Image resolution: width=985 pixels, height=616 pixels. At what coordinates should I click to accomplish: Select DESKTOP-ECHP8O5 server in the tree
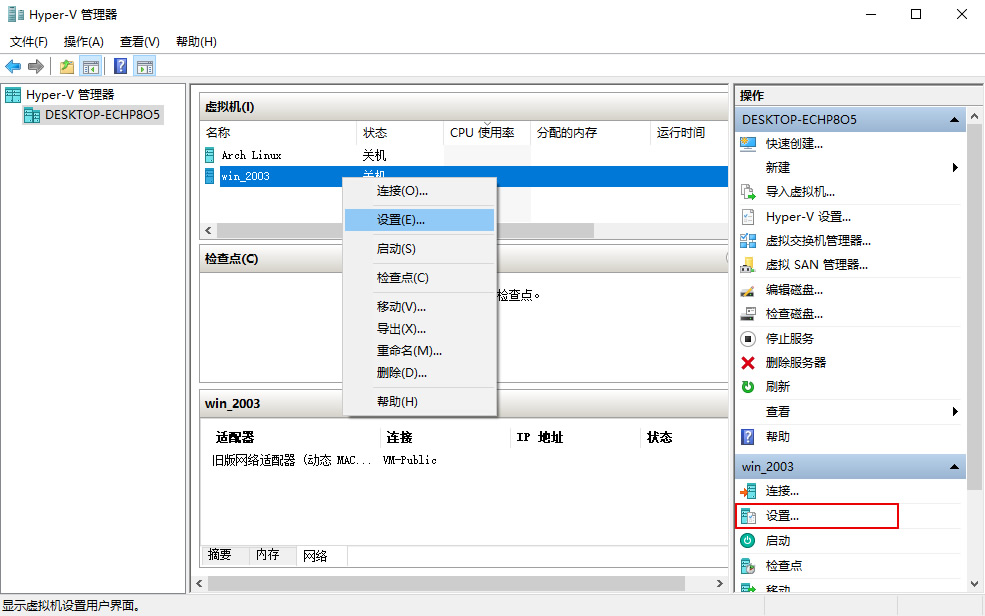pos(93,115)
